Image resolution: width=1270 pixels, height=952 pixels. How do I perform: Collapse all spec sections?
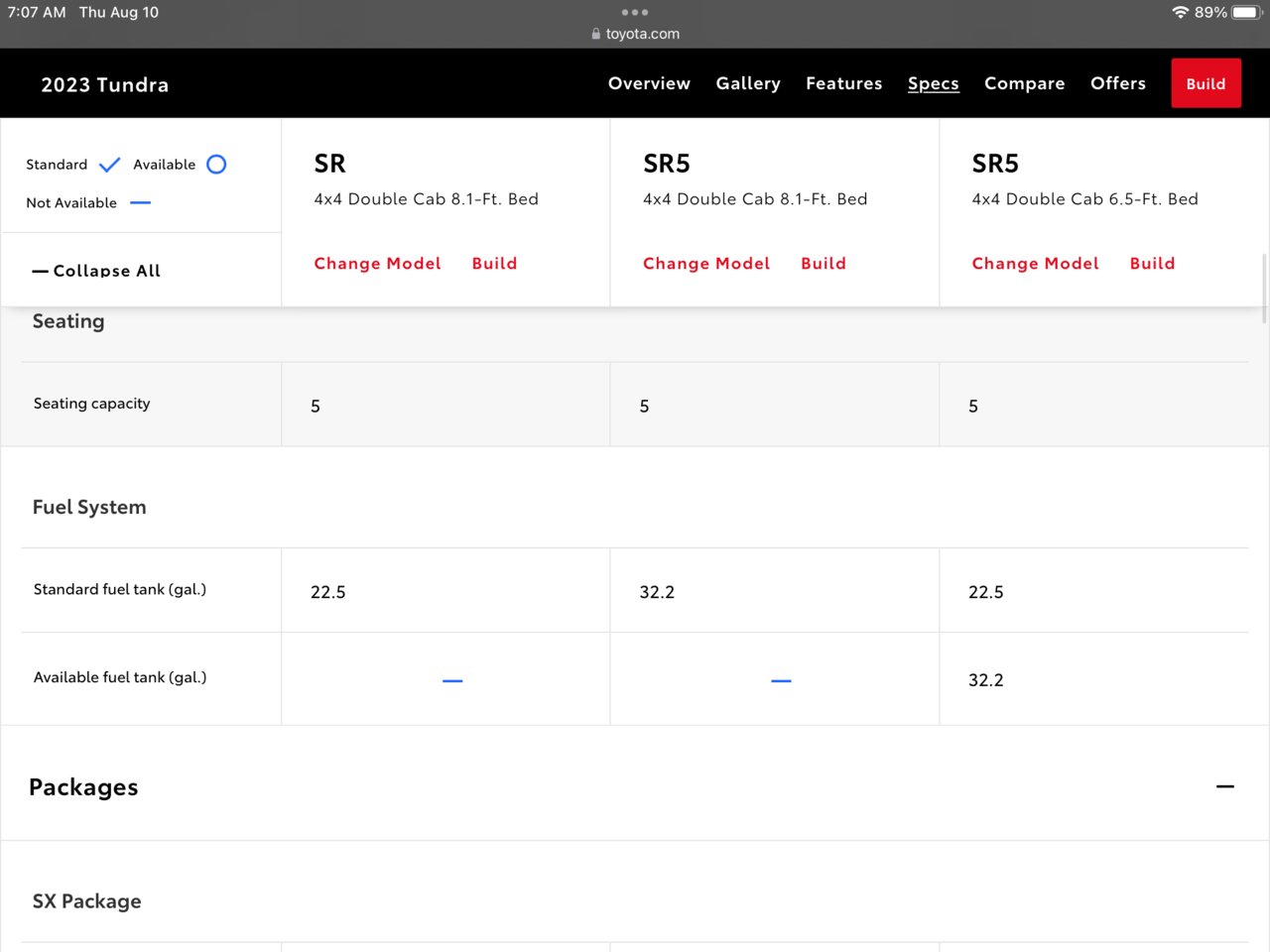(96, 271)
